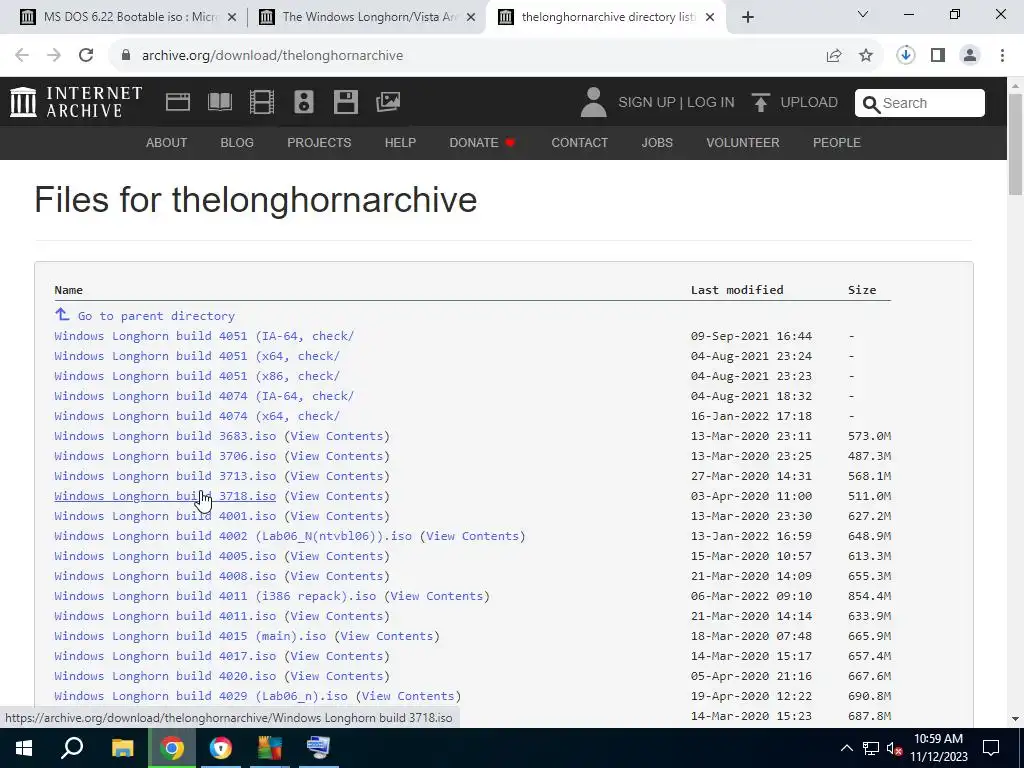Click the SIGN UP link

coord(647,103)
